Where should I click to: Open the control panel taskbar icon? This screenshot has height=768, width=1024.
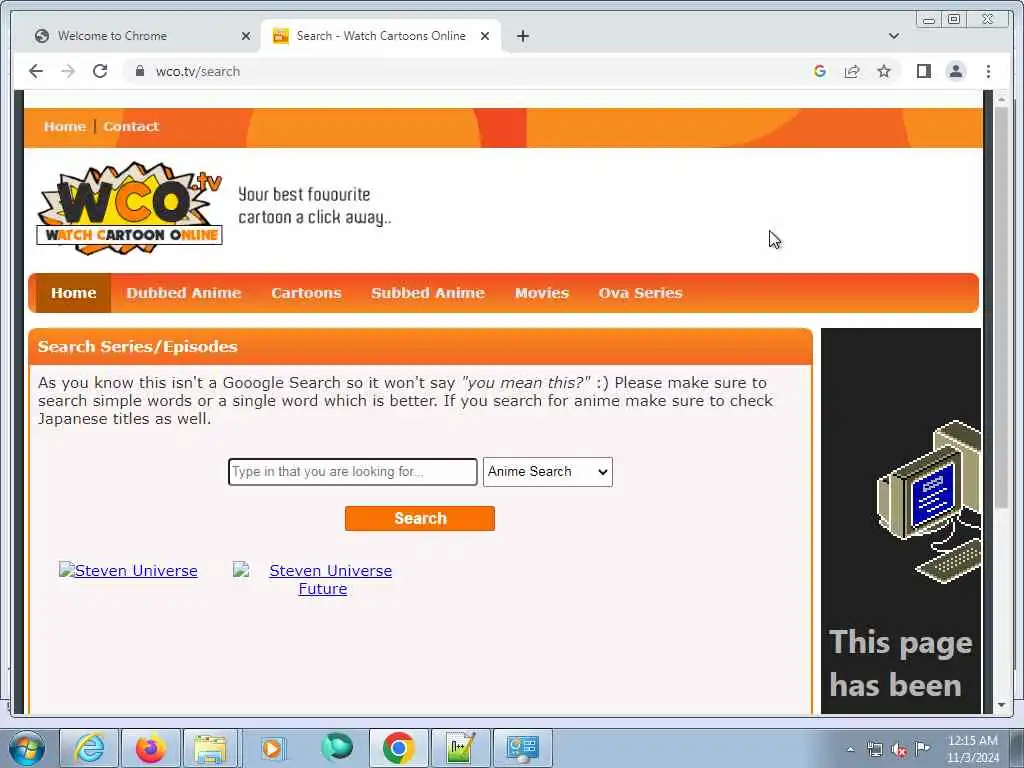(522, 748)
